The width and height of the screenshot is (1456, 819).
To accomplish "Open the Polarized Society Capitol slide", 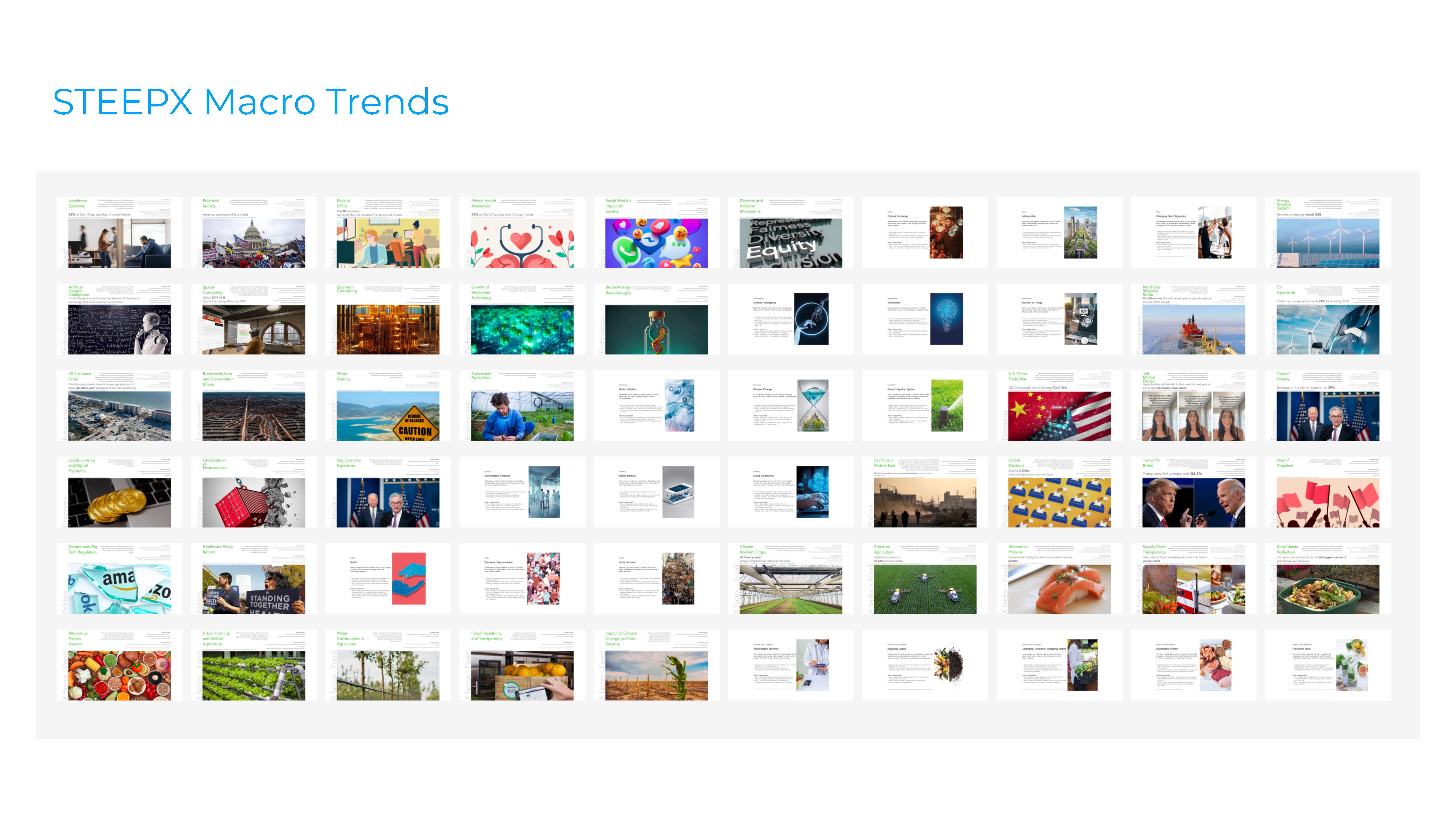I will (253, 232).
